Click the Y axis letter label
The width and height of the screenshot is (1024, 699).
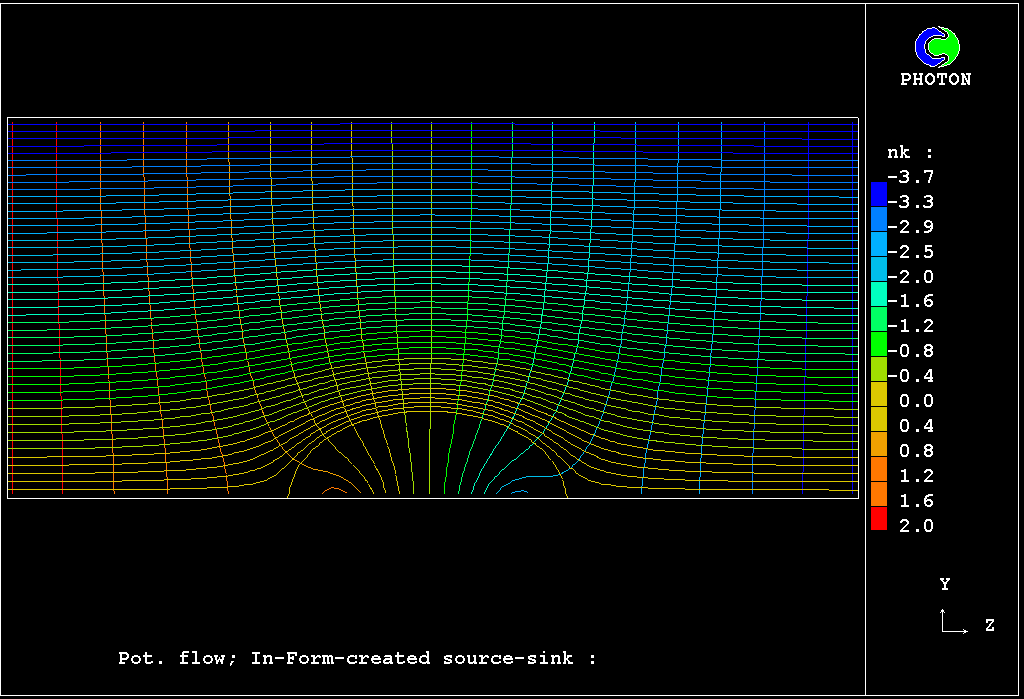pyautogui.click(x=944, y=584)
